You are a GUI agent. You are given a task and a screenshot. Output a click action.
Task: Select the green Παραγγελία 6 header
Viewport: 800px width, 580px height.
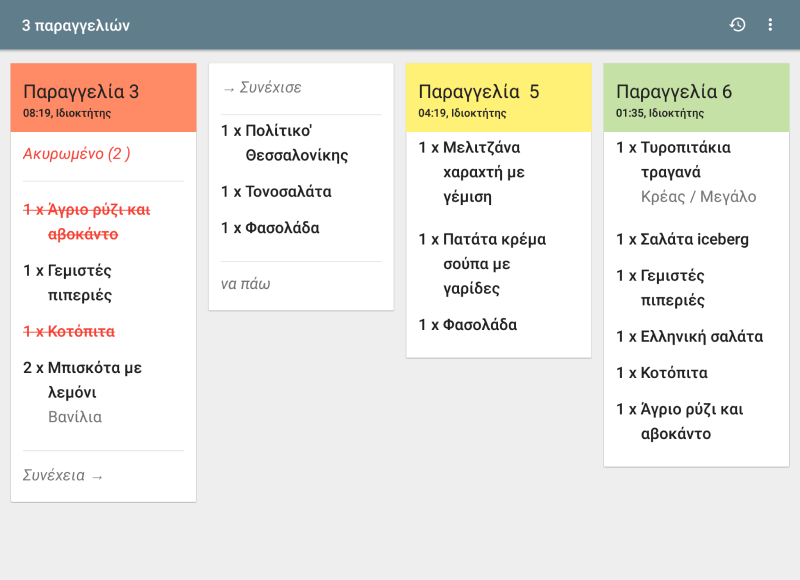click(696, 98)
